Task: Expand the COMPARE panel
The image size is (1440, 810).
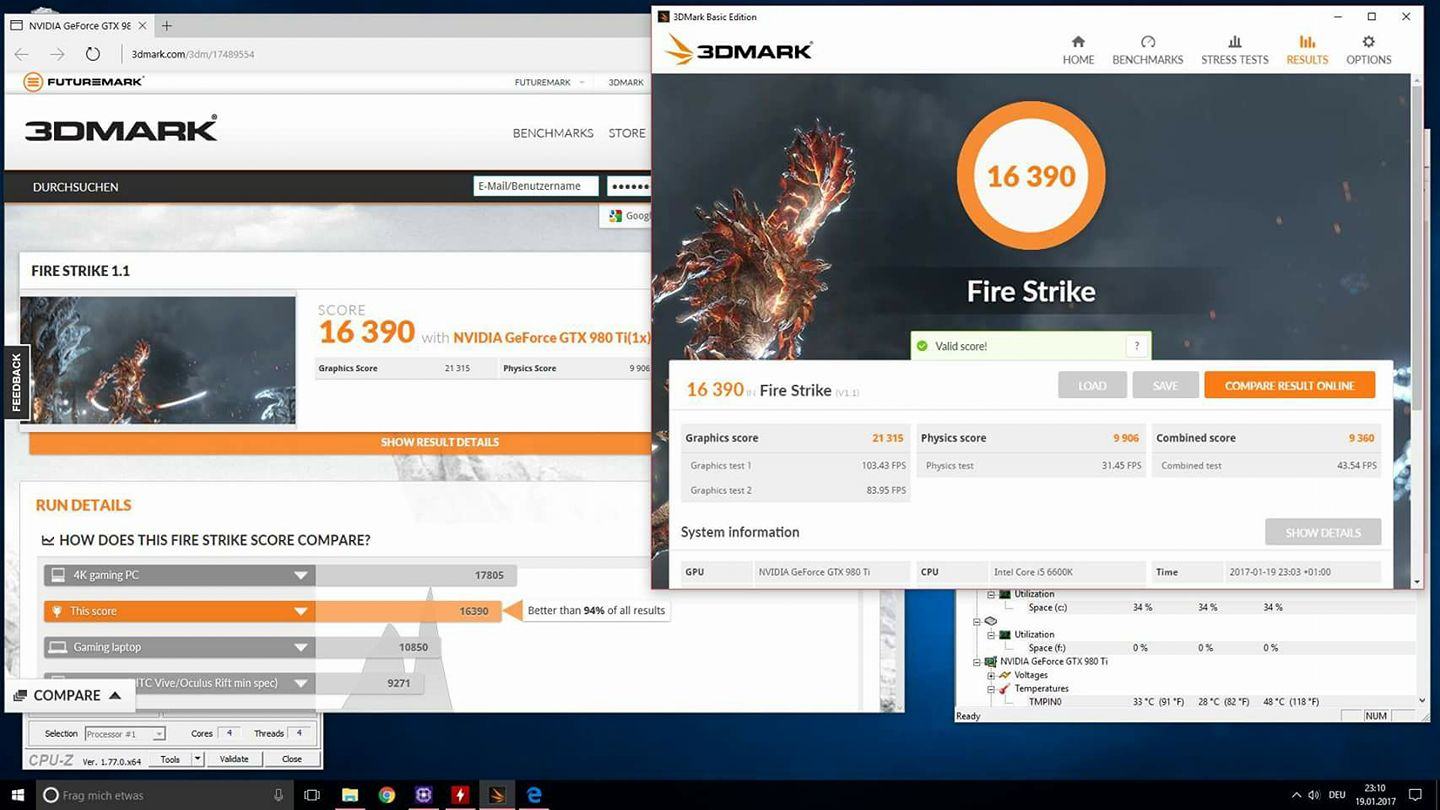Action: [68, 696]
